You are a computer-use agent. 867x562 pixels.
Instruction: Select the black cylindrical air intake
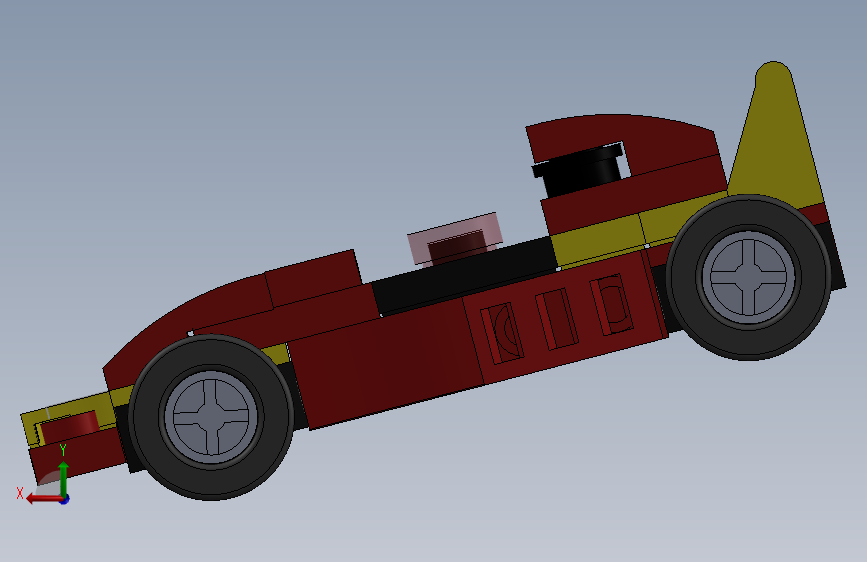tap(579, 168)
